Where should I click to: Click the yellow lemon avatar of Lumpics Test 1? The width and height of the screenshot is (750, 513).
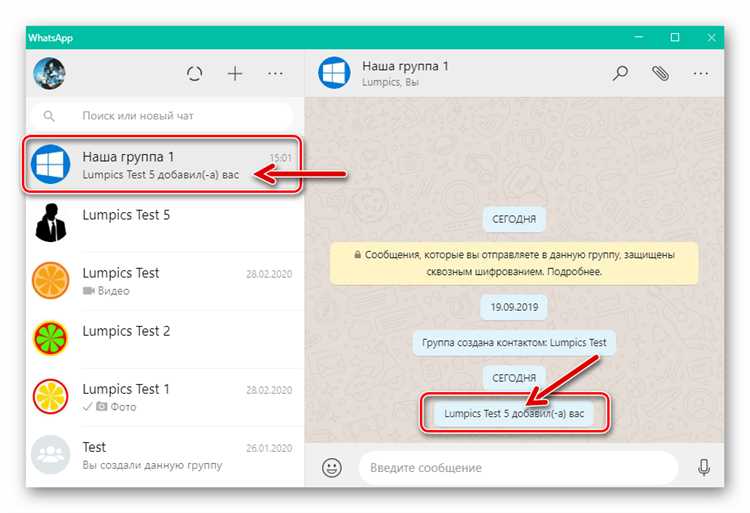[x=50, y=397]
